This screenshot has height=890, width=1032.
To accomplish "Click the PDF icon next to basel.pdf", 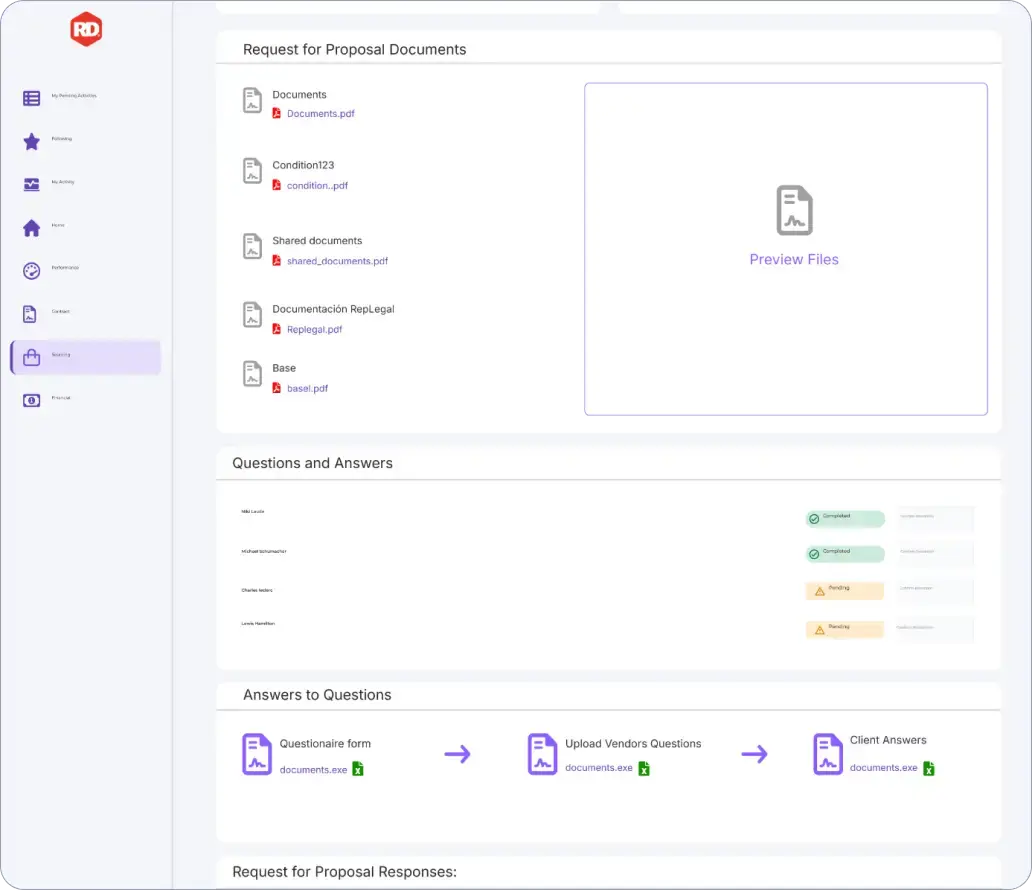I will coord(277,388).
